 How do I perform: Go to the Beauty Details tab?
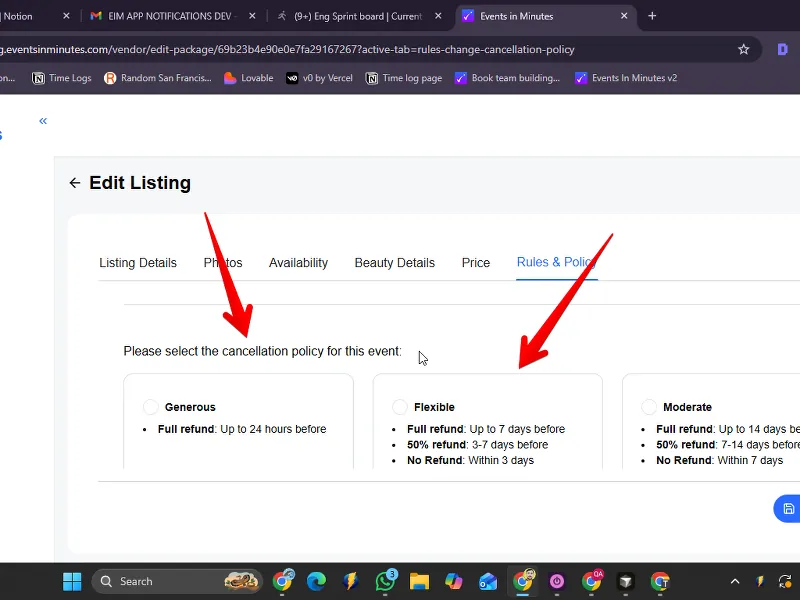pos(394,263)
